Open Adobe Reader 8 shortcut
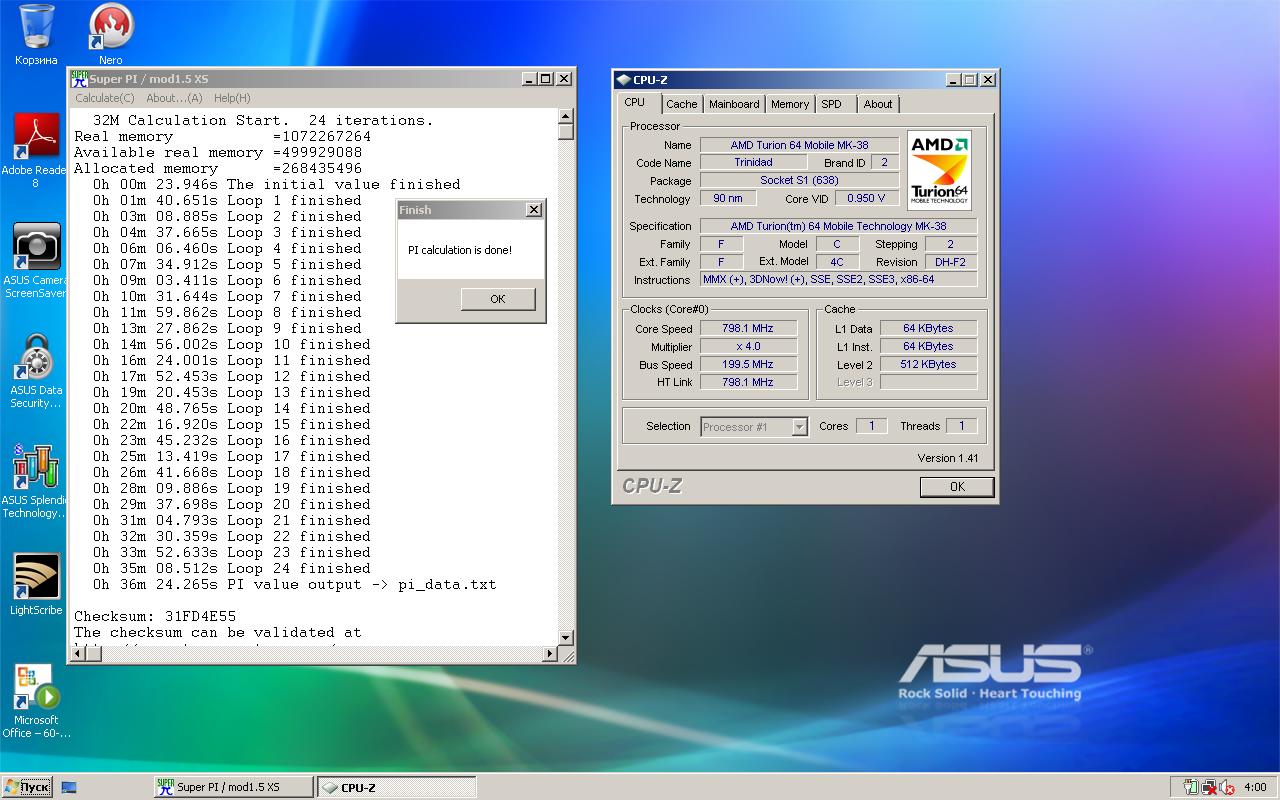The width and height of the screenshot is (1280, 800). [x=35, y=150]
